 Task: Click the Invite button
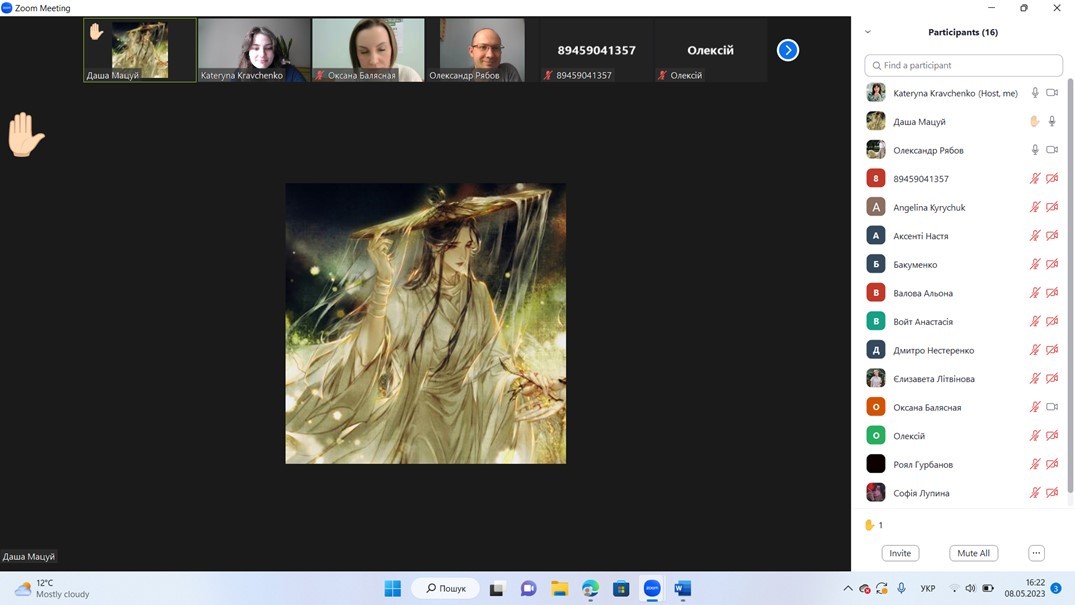tap(900, 553)
